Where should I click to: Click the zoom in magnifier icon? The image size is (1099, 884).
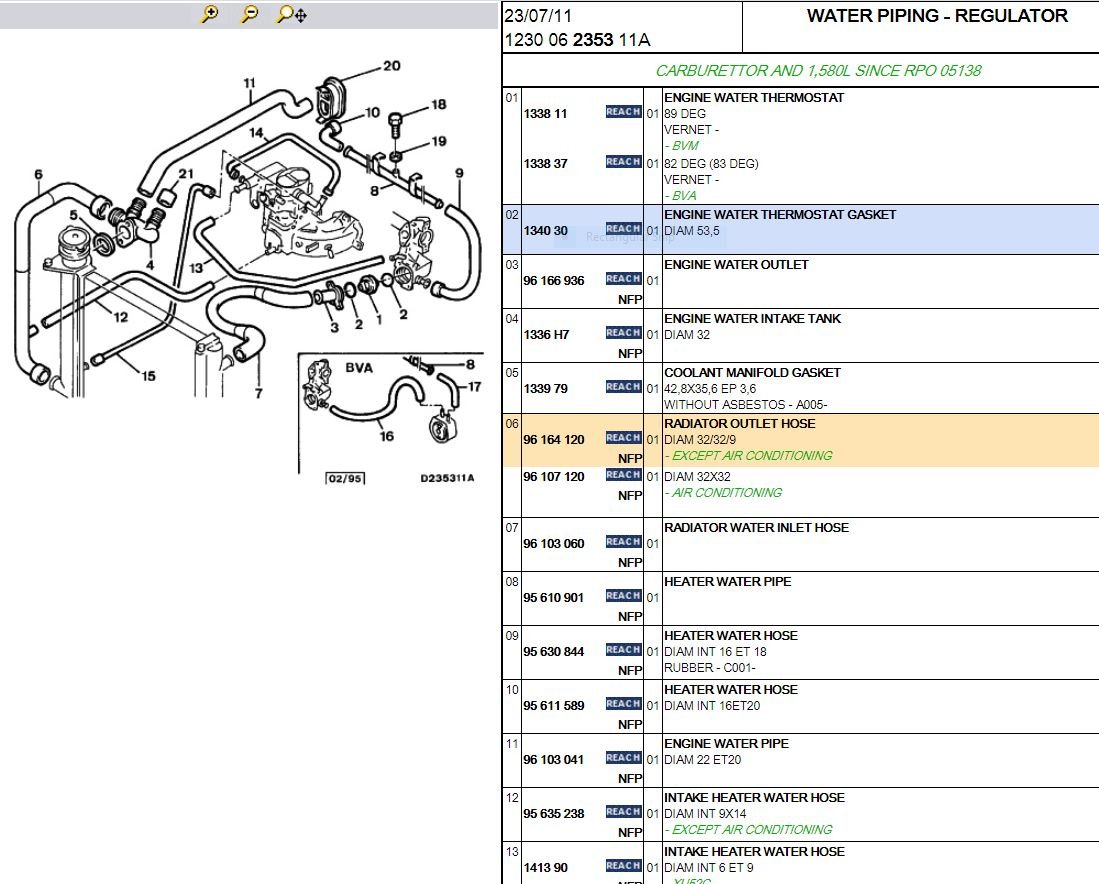tap(209, 14)
